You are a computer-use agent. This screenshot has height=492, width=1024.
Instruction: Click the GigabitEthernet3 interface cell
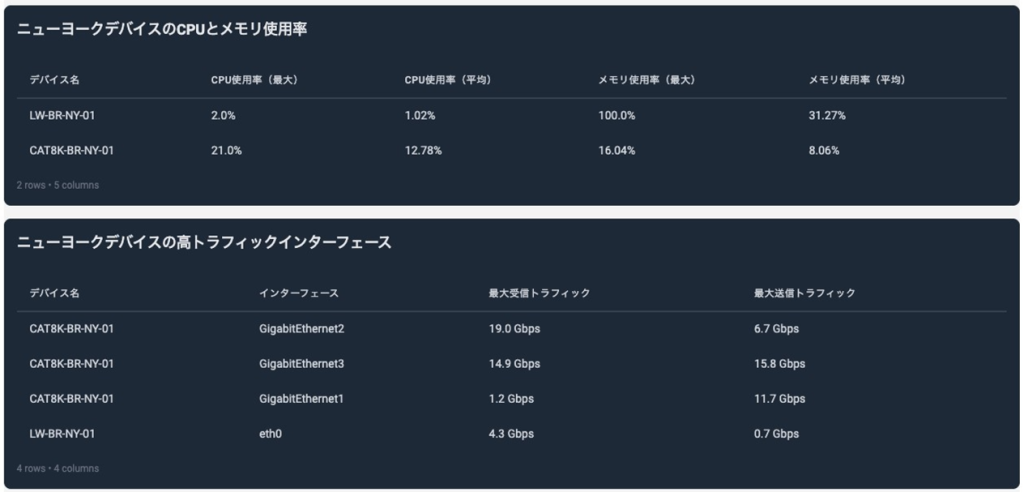point(301,363)
